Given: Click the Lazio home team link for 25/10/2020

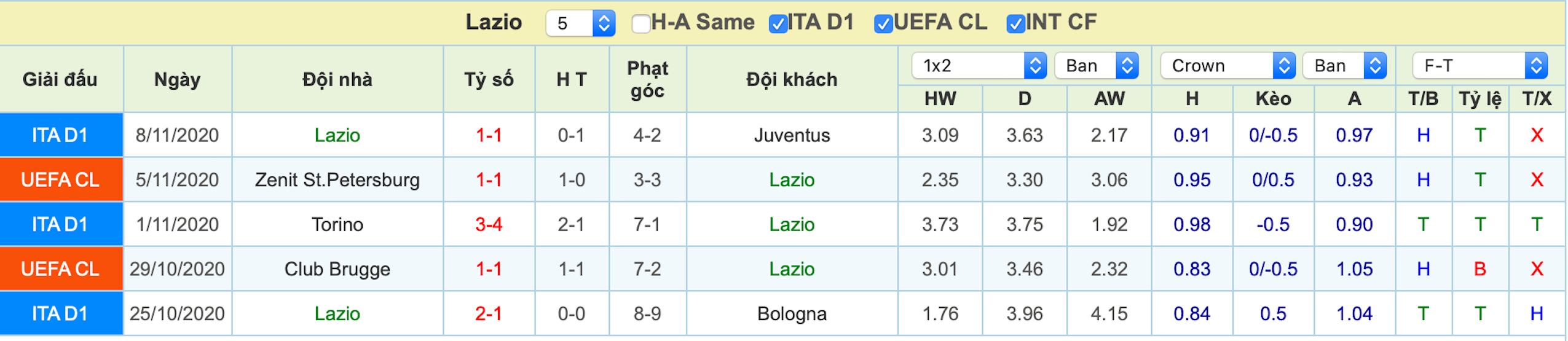Looking at the screenshot, I should pos(337,314).
